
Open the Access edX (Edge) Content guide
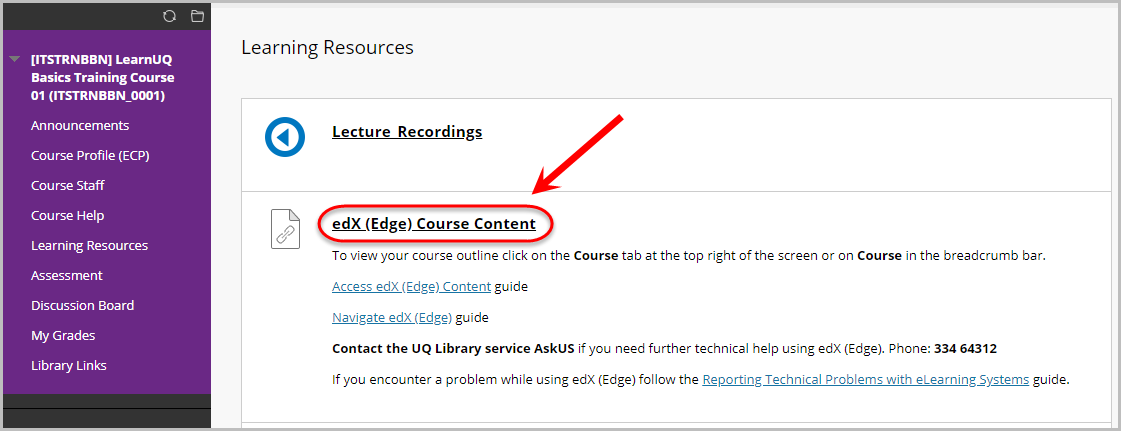pyautogui.click(x=411, y=287)
